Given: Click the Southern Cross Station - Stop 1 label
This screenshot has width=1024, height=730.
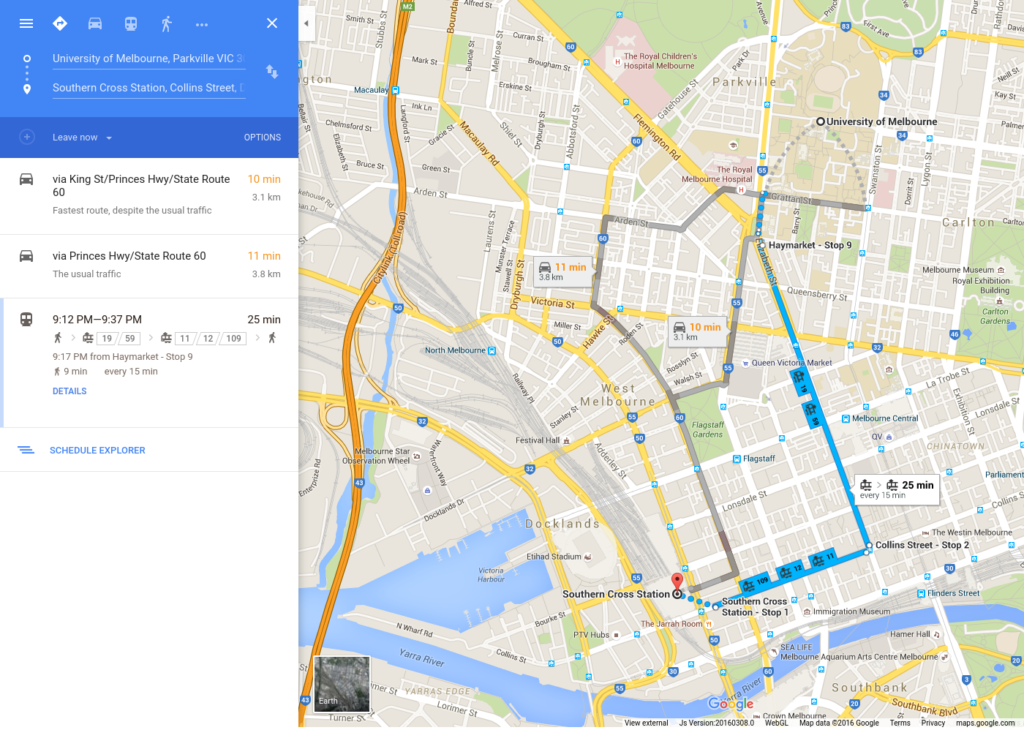Looking at the screenshot, I should [x=754, y=607].
